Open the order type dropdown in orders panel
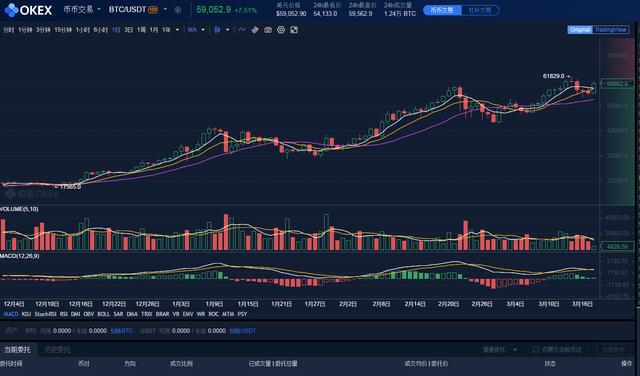640x376 pixels. 500,349
